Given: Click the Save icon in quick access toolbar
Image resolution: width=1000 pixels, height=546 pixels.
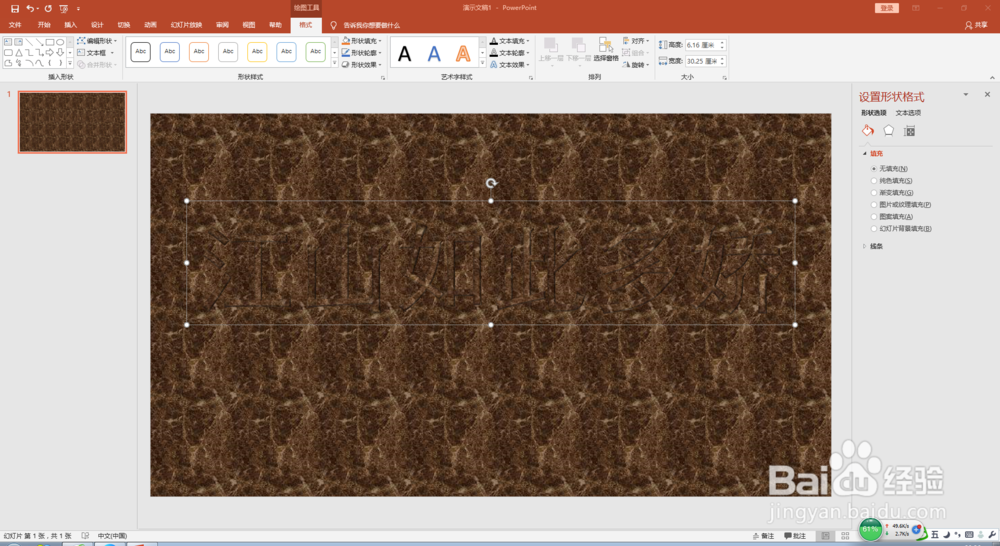Looking at the screenshot, I should pos(15,8).
